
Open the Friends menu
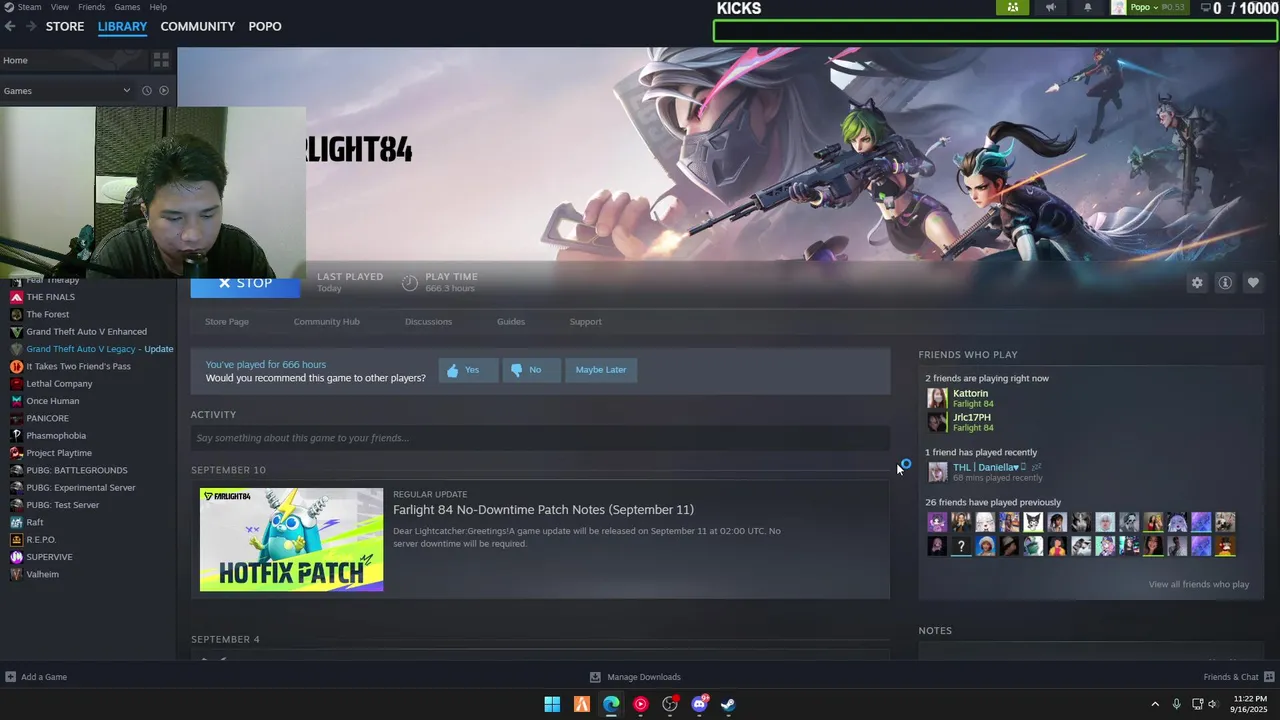(92, 7)
